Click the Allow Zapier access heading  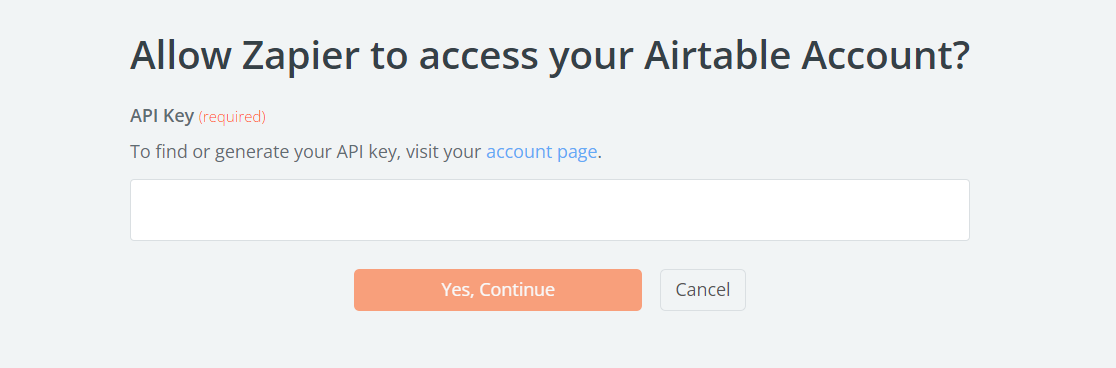tap(549, 56)
